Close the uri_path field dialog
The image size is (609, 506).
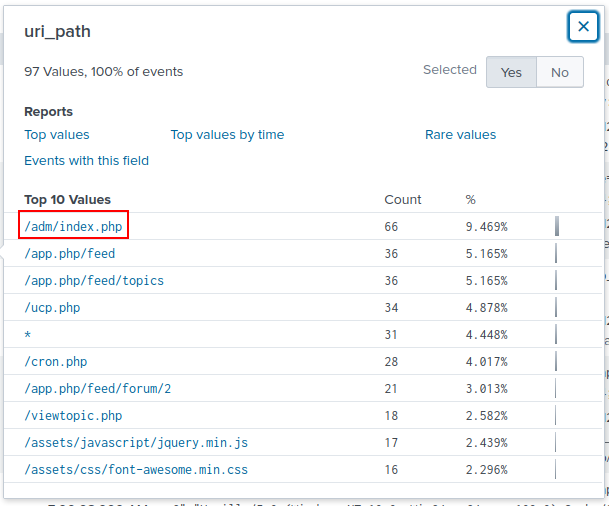click(582, 27)
